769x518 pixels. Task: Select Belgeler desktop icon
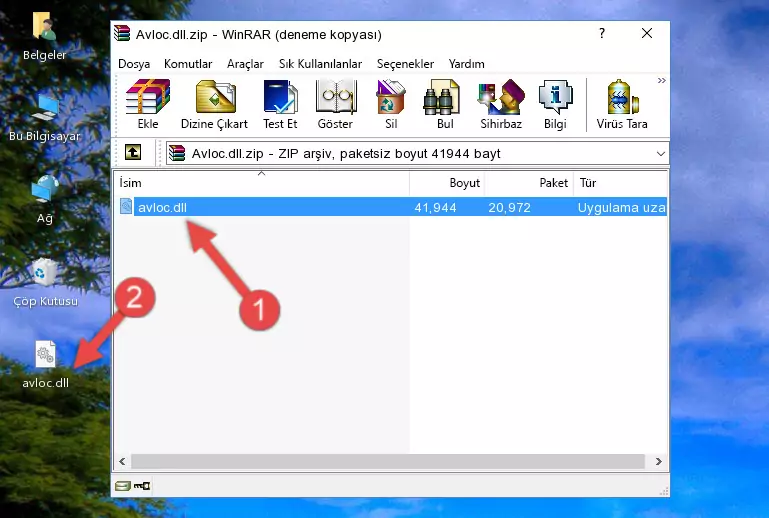(45, 37)
